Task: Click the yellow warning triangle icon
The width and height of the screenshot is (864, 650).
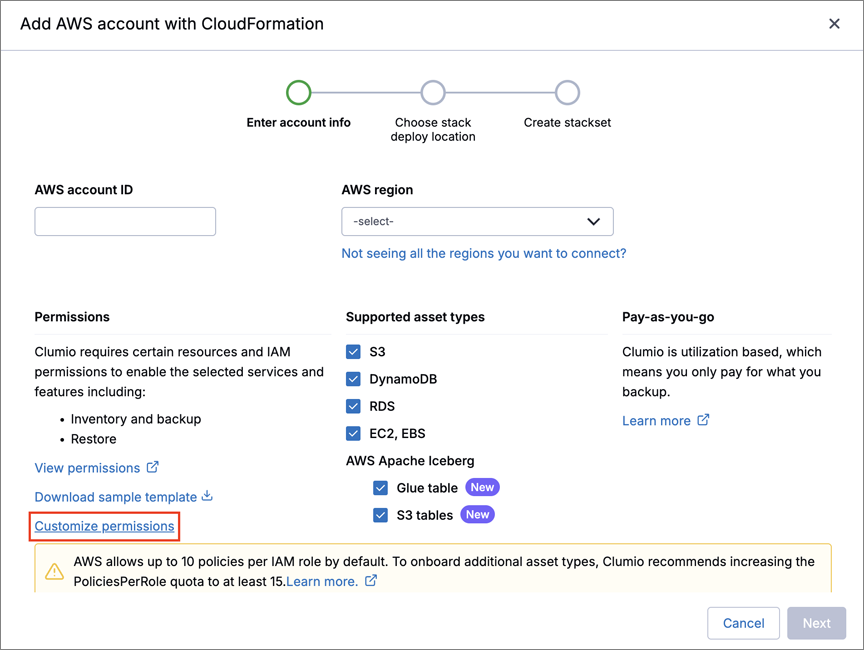Action: (55, 571)
